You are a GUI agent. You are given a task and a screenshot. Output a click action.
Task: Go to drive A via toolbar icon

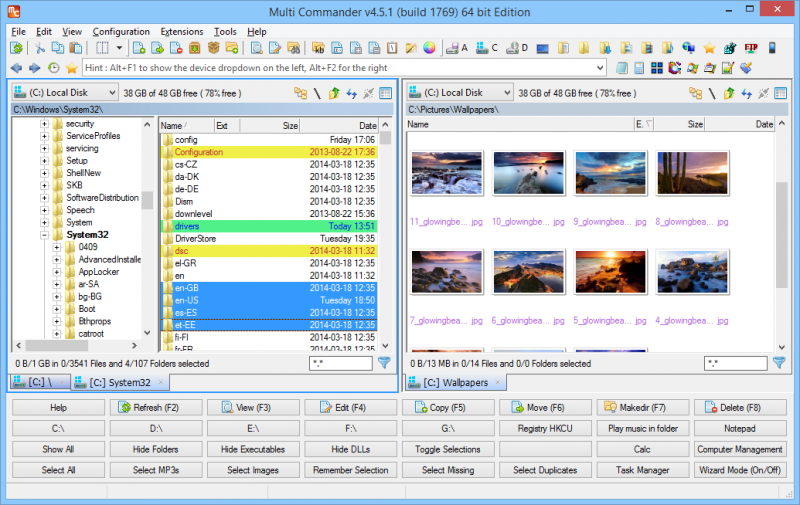(456, 48)
